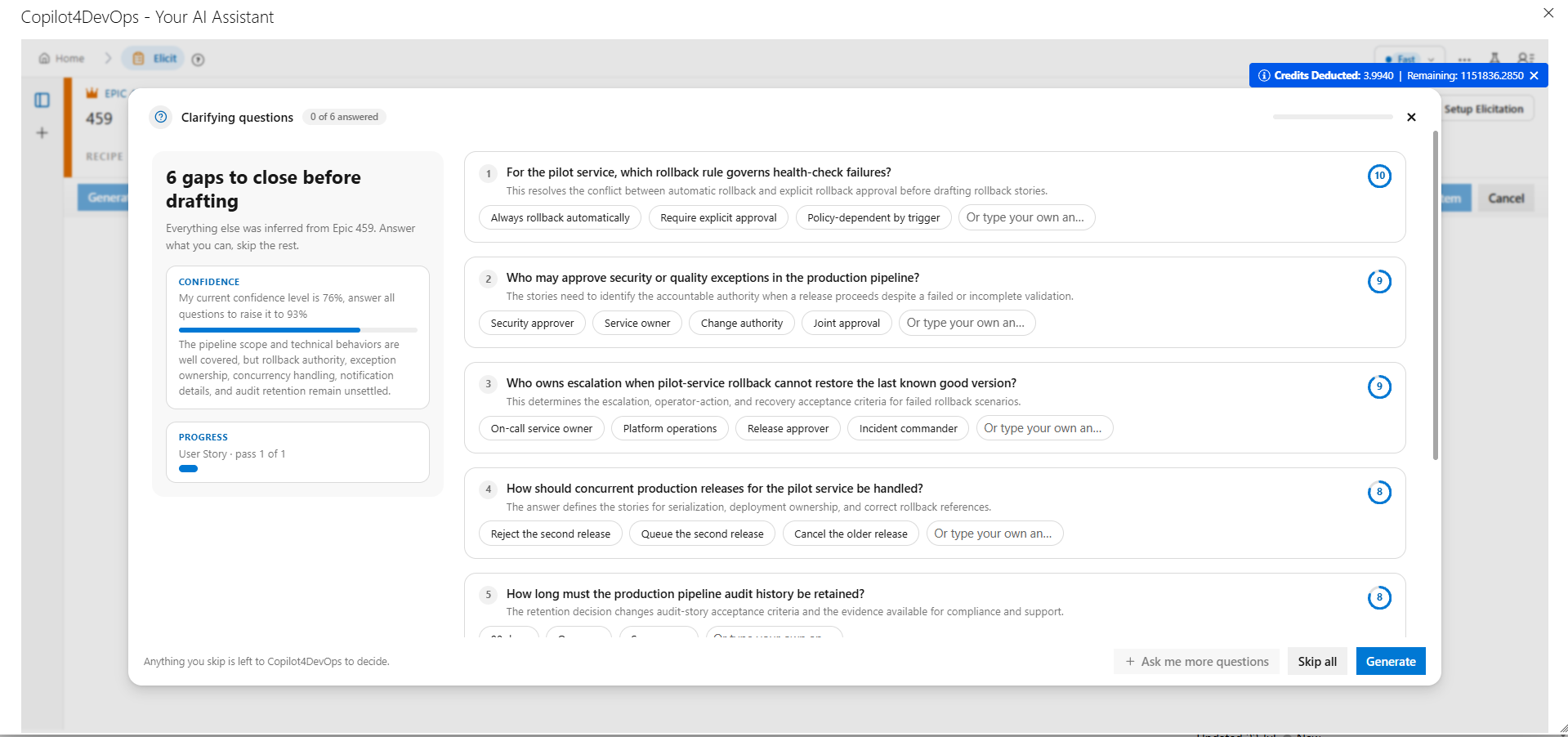
Task: Click own answer field for question 2
Action: coord(967,323)
